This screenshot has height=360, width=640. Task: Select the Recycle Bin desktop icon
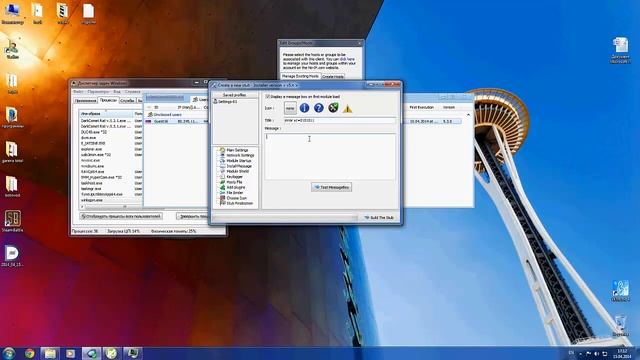click(x=620, y=326)
